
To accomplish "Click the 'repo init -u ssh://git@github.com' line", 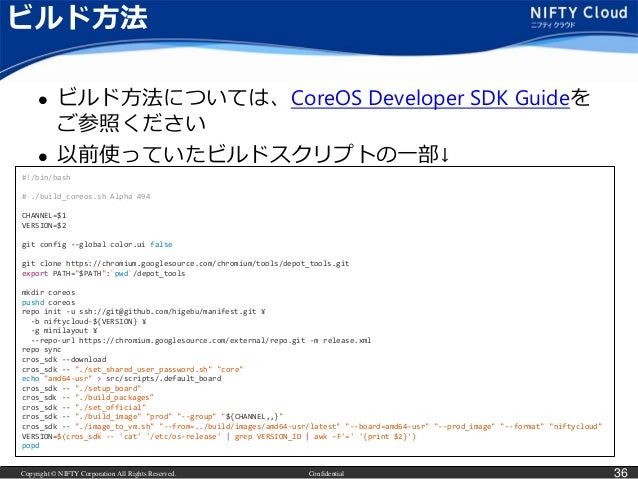I will click(x=144, y=312).
